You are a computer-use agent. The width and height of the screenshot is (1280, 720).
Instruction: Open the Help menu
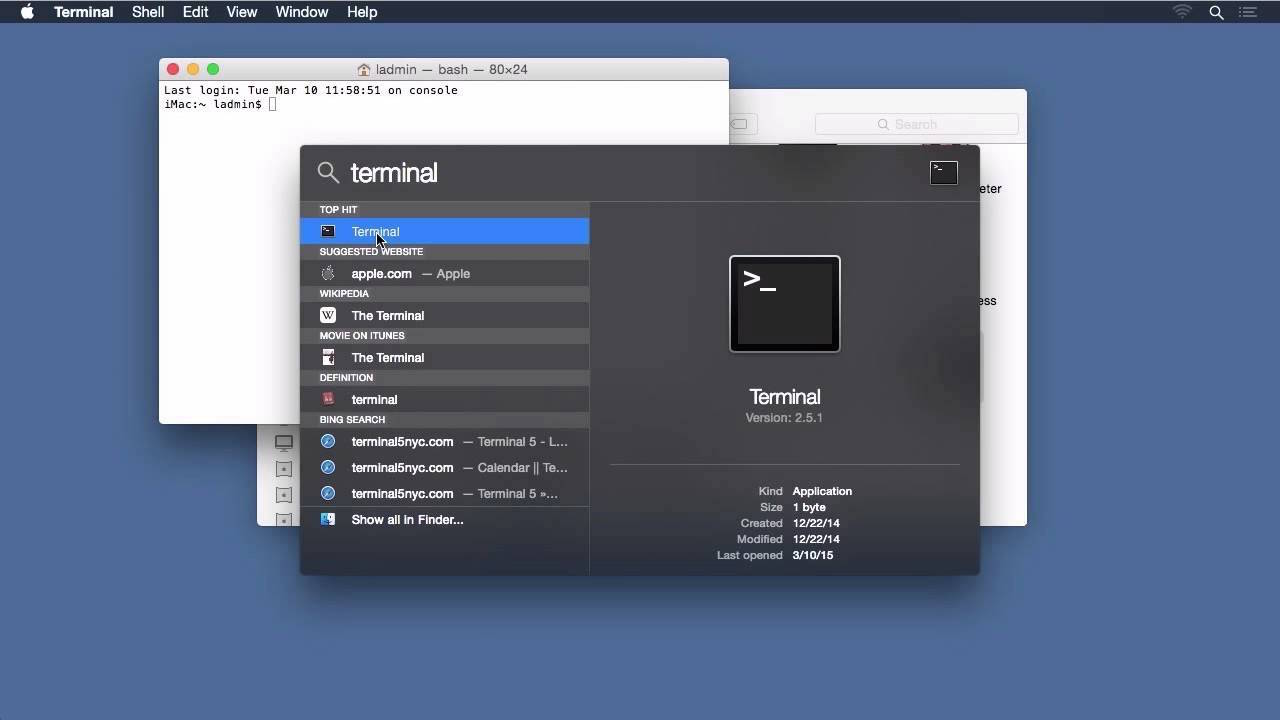(x=362, y=12)
